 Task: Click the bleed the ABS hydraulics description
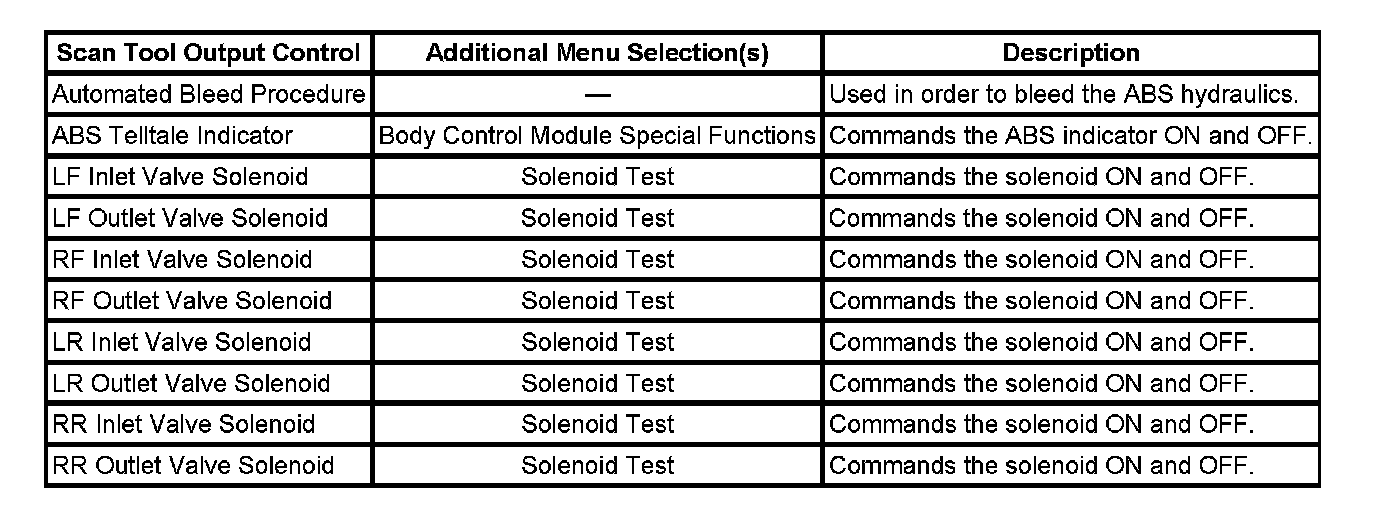pyautogui.click(x=1064, y=95)
